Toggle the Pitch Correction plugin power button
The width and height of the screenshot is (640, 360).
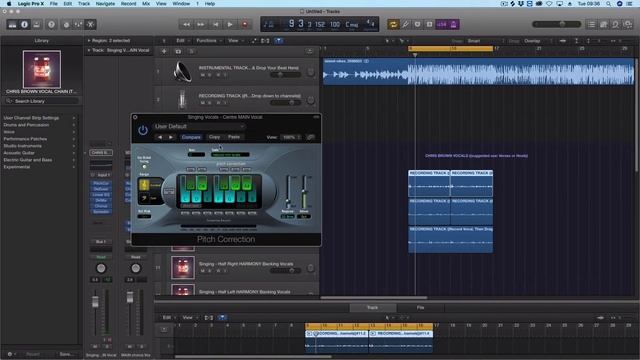(x=142, y=130)
